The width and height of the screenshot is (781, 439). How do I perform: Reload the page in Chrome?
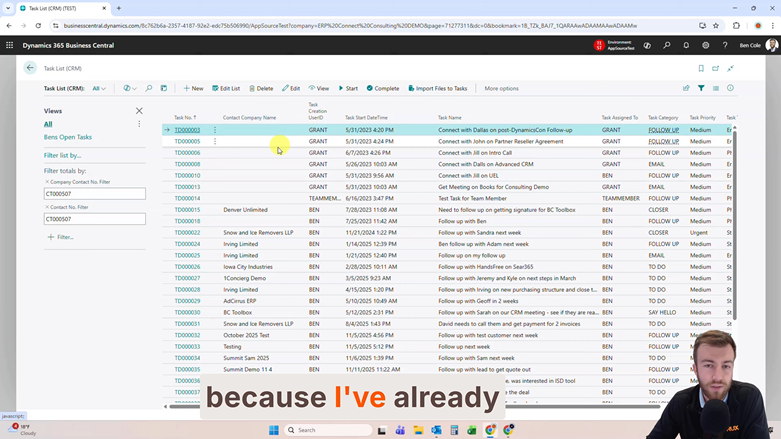tap(38, 25)
